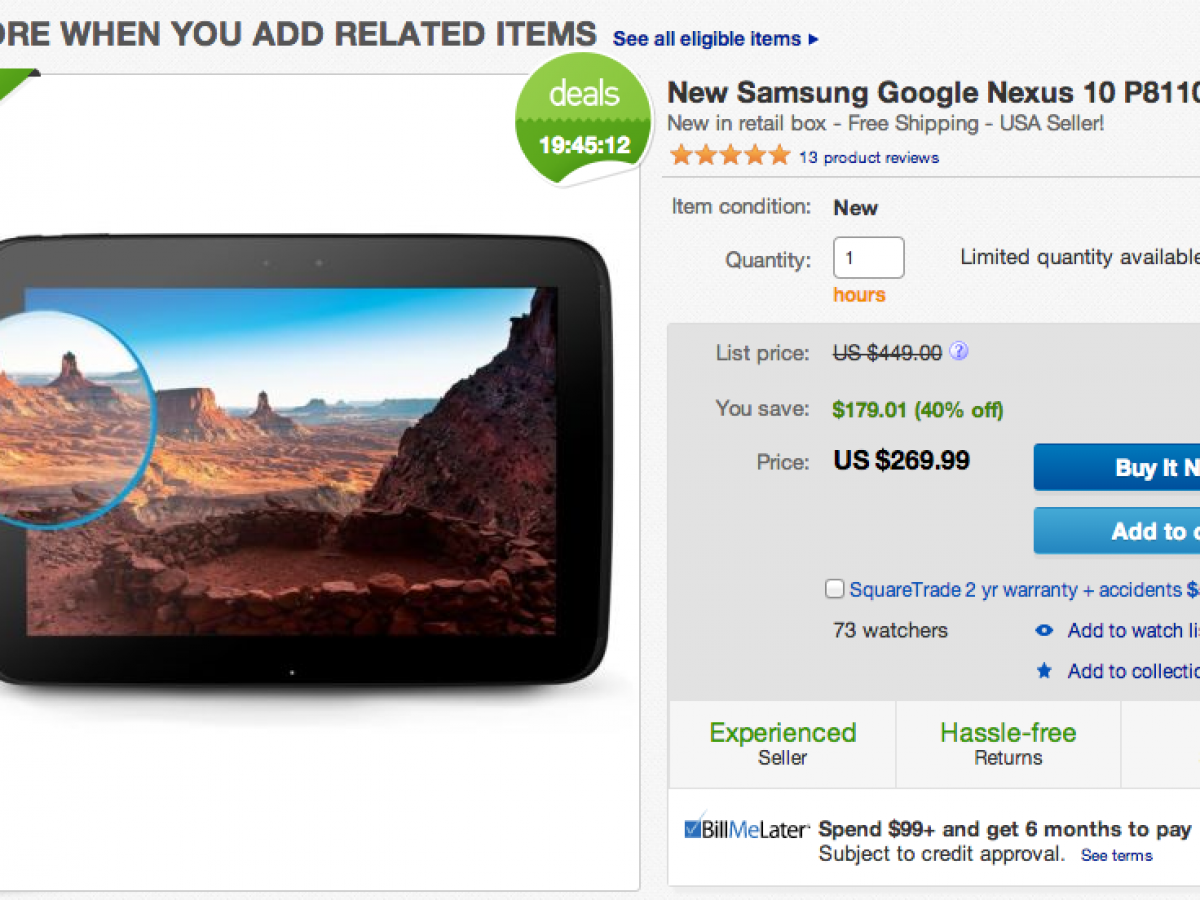The width and height of the screenshot is (1200, 900).
Task: Click the arrow after See all eligible items
Action: pyautogui.click(x=813, y=40)
